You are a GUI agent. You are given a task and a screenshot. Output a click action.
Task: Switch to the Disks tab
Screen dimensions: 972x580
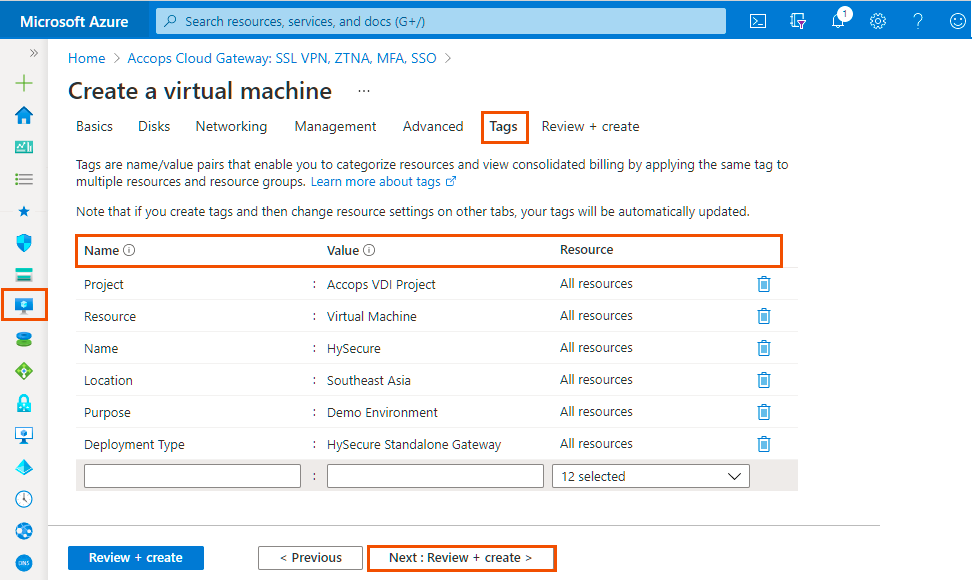tap(154, 126)
